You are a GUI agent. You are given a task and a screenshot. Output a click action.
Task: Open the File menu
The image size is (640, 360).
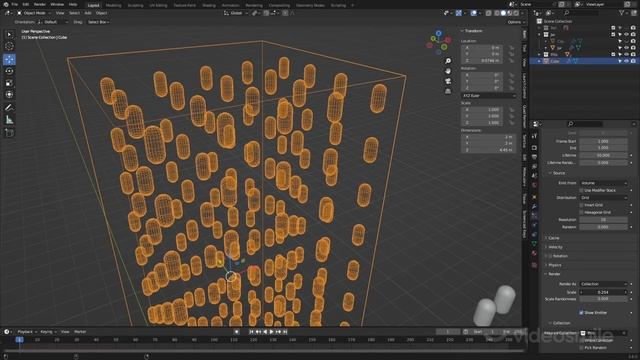[x=15, y=4]
